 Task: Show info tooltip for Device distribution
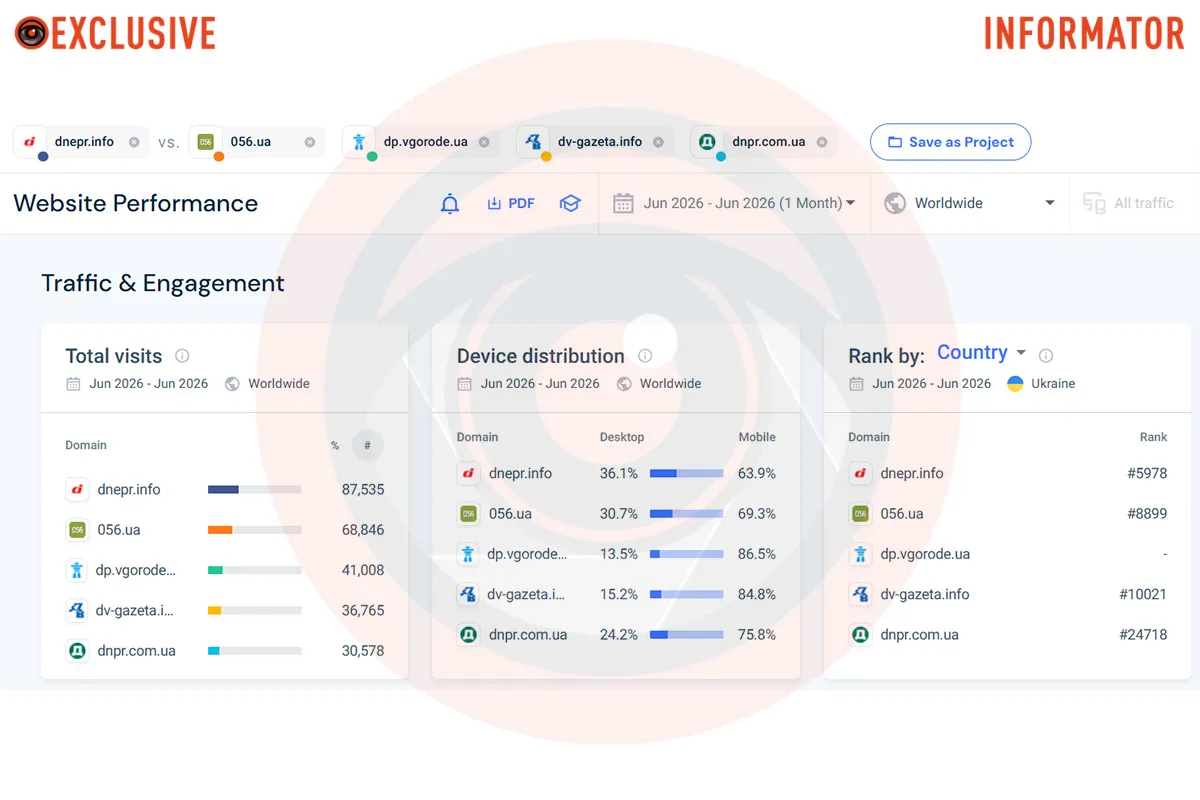[645, 355]
